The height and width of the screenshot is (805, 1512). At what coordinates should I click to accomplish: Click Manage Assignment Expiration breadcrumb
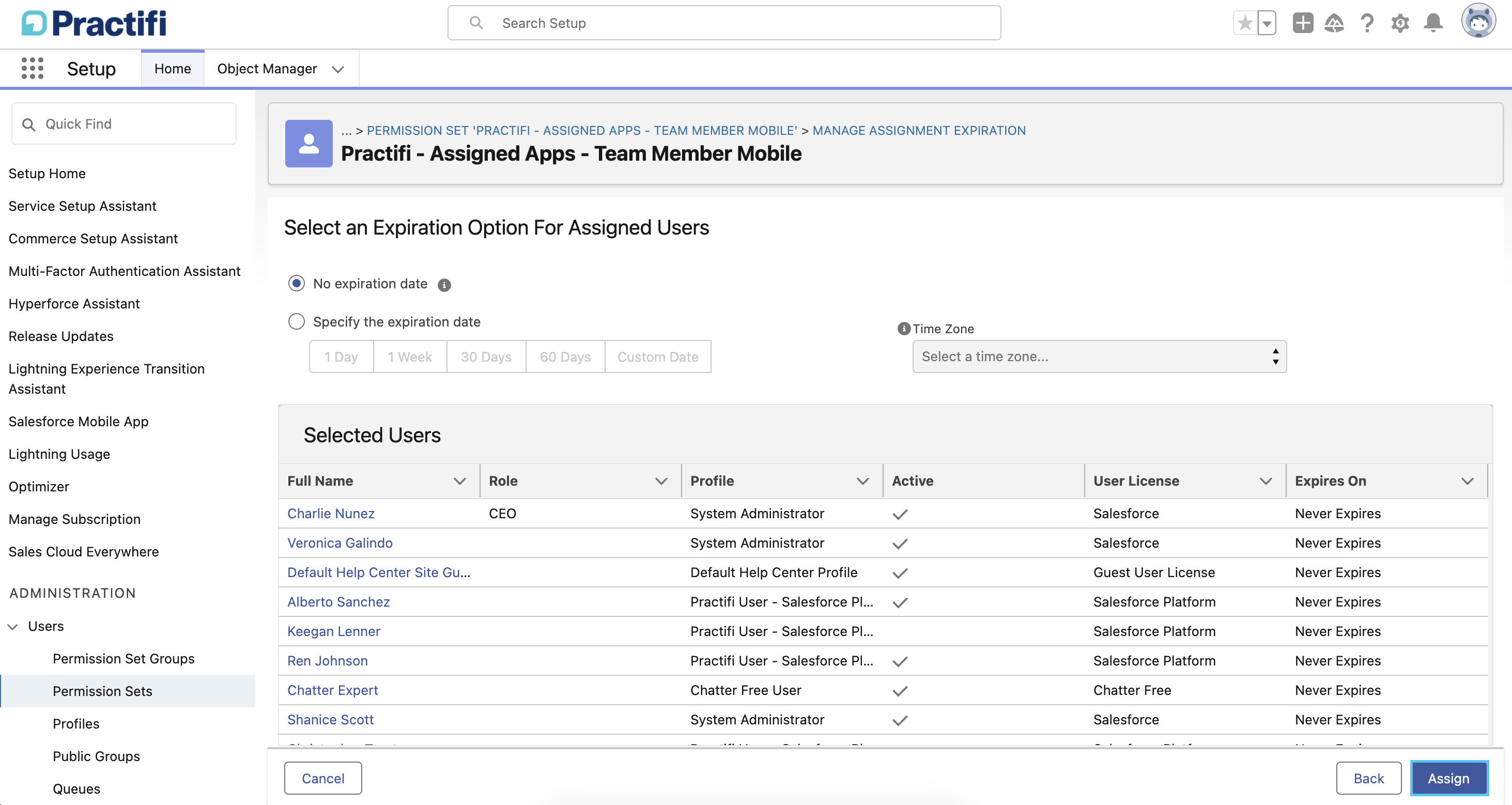point(919,130)
